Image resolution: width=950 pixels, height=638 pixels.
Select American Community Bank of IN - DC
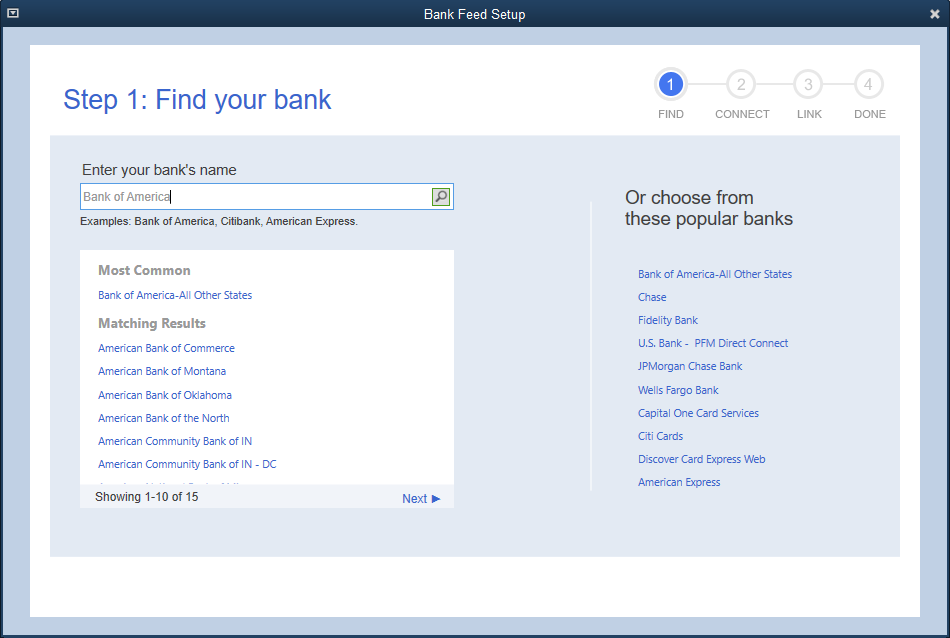[x=187, y=464]
